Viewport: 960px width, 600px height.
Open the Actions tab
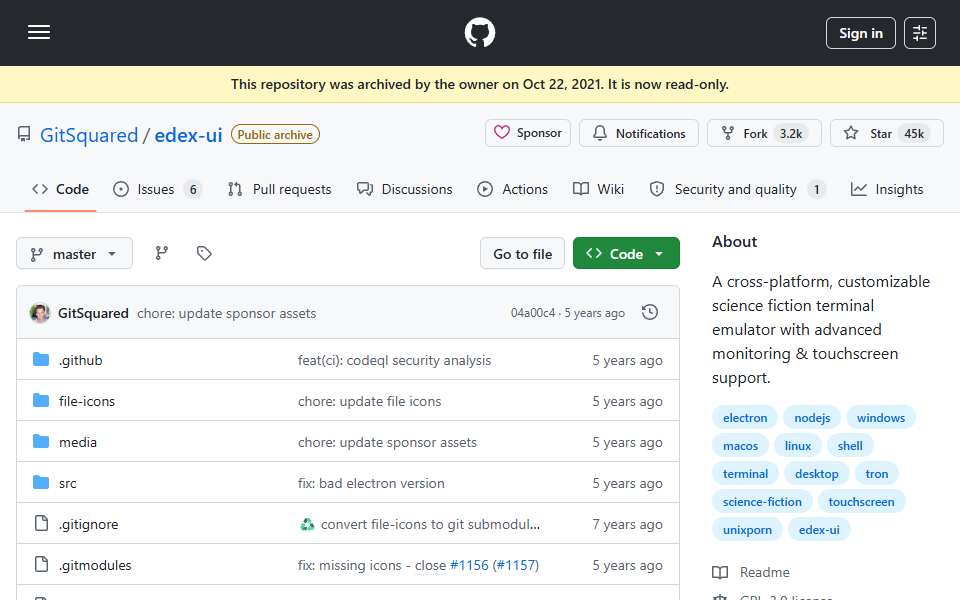[x=512, y=189]
